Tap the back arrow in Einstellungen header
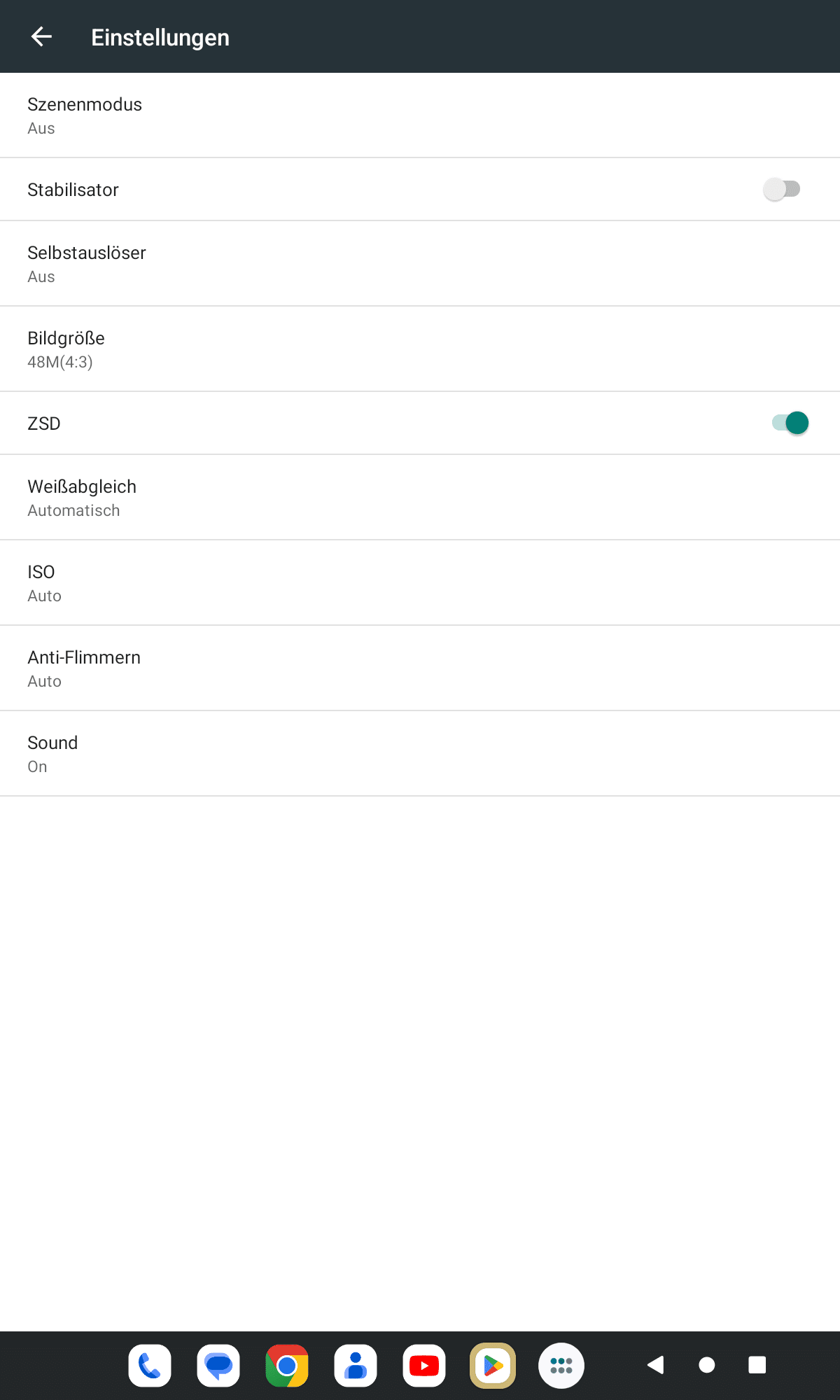840x1400 pixels. click(x=42, y=36)
